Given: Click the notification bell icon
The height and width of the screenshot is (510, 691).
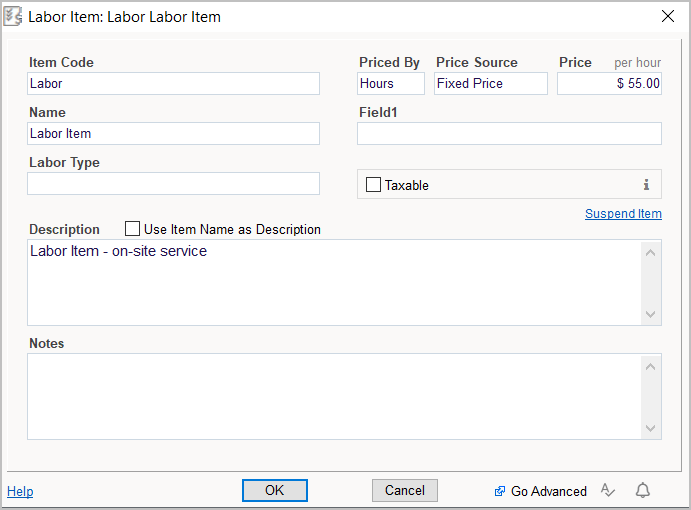Looking at the screenshot, I should click(643, 490).
